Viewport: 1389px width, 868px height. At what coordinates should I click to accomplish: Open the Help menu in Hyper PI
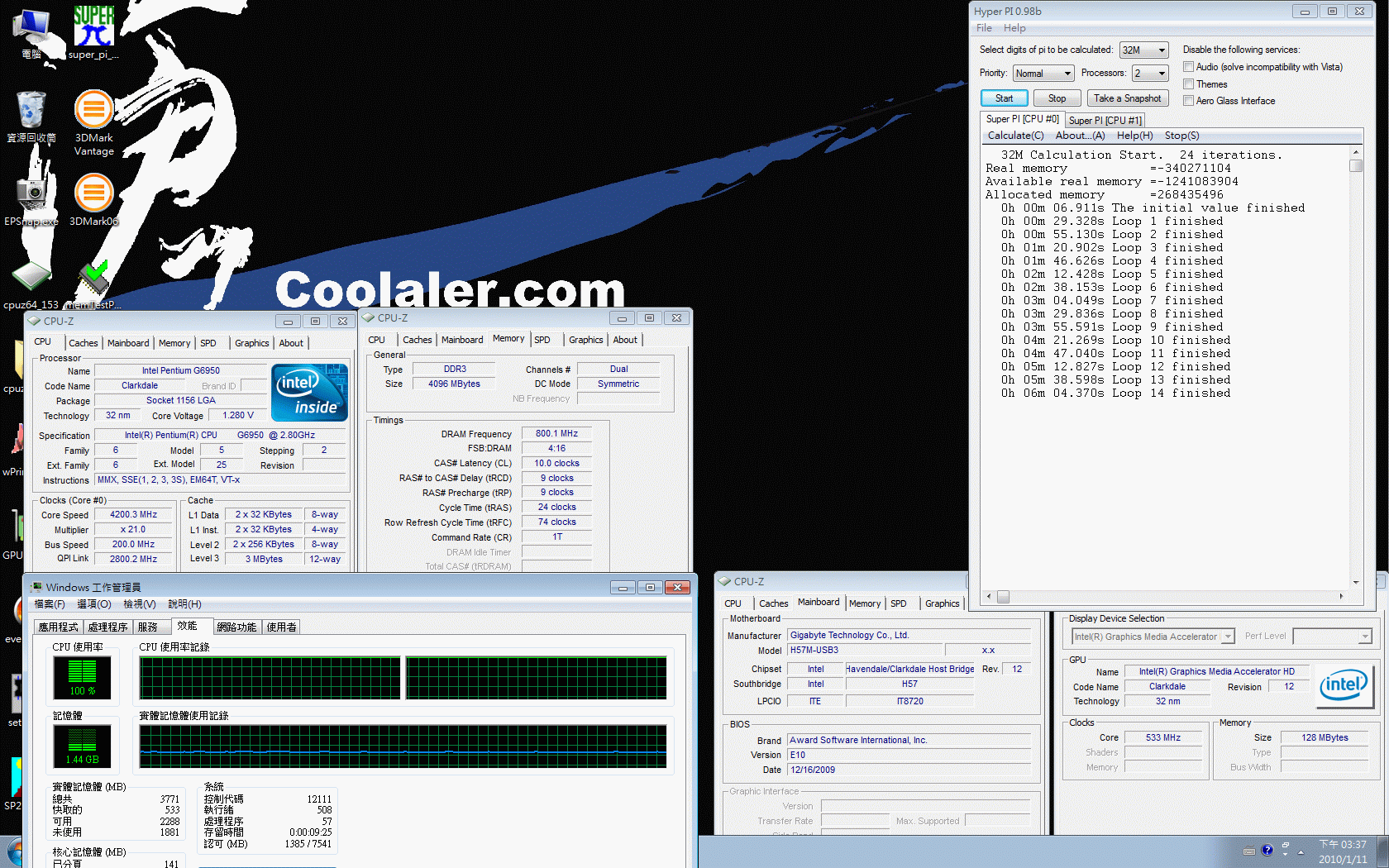[x=1014, y=28]
